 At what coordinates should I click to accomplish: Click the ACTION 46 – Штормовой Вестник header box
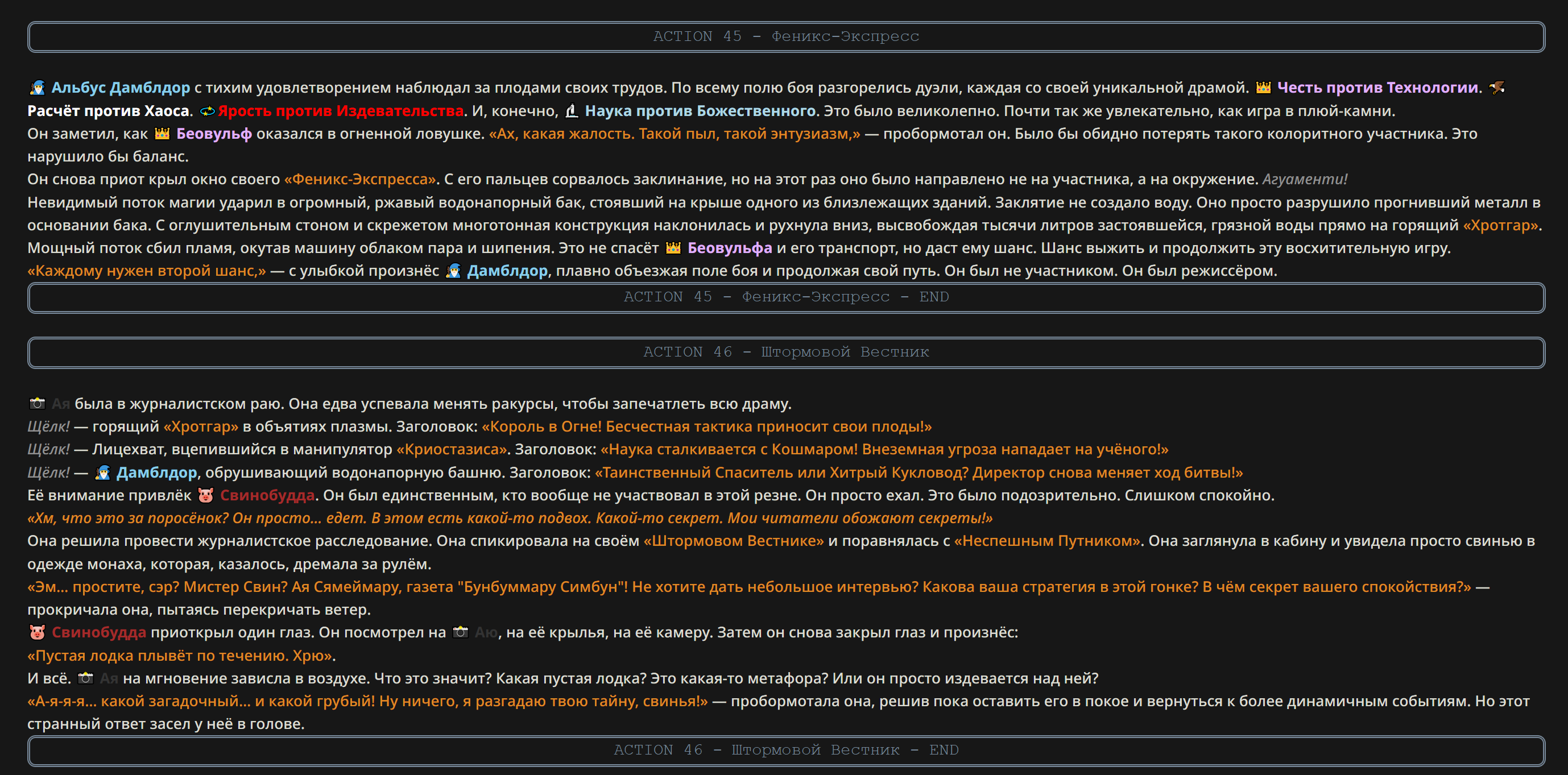(786, 352)
